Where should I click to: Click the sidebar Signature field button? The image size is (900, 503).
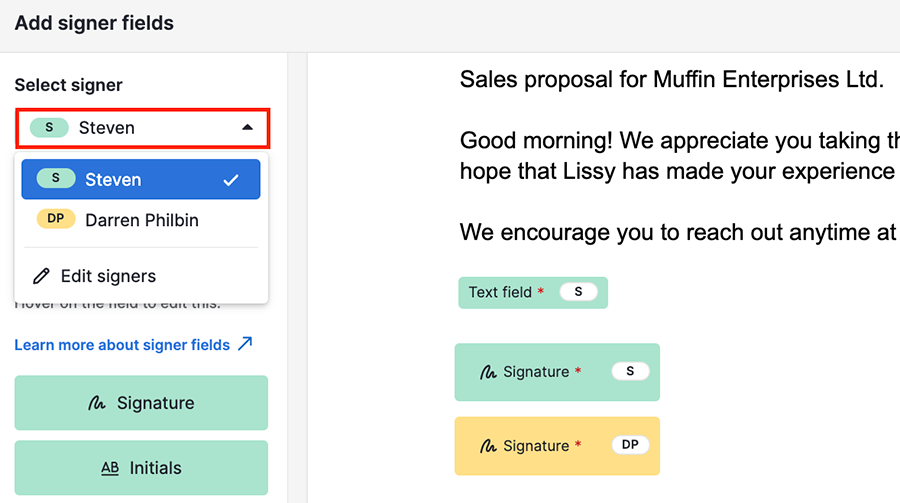[x=141, y=403]
